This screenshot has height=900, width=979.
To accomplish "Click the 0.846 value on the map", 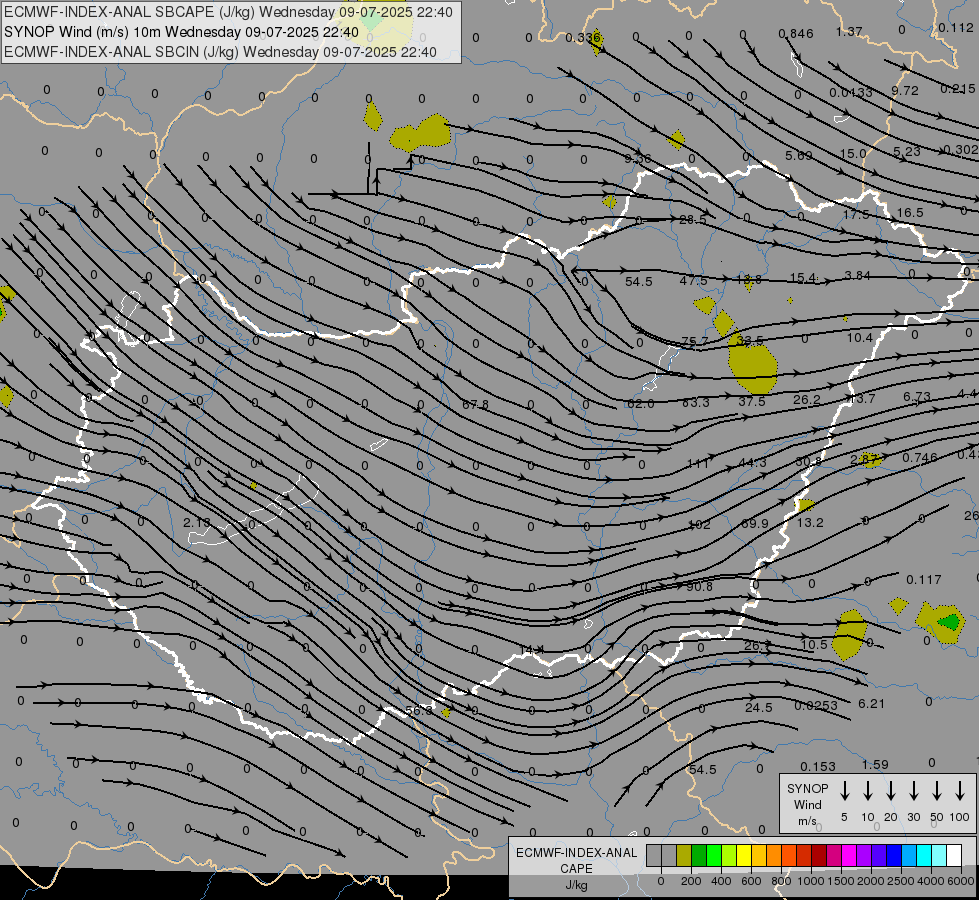I will [796, 34].
